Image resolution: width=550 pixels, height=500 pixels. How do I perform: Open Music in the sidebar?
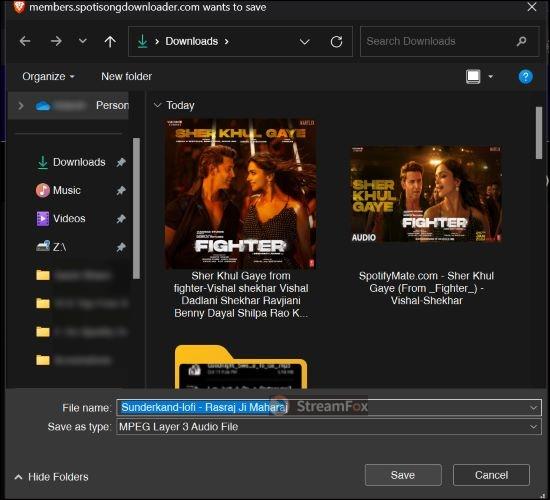pyautogui.click(x=58, y=191)
